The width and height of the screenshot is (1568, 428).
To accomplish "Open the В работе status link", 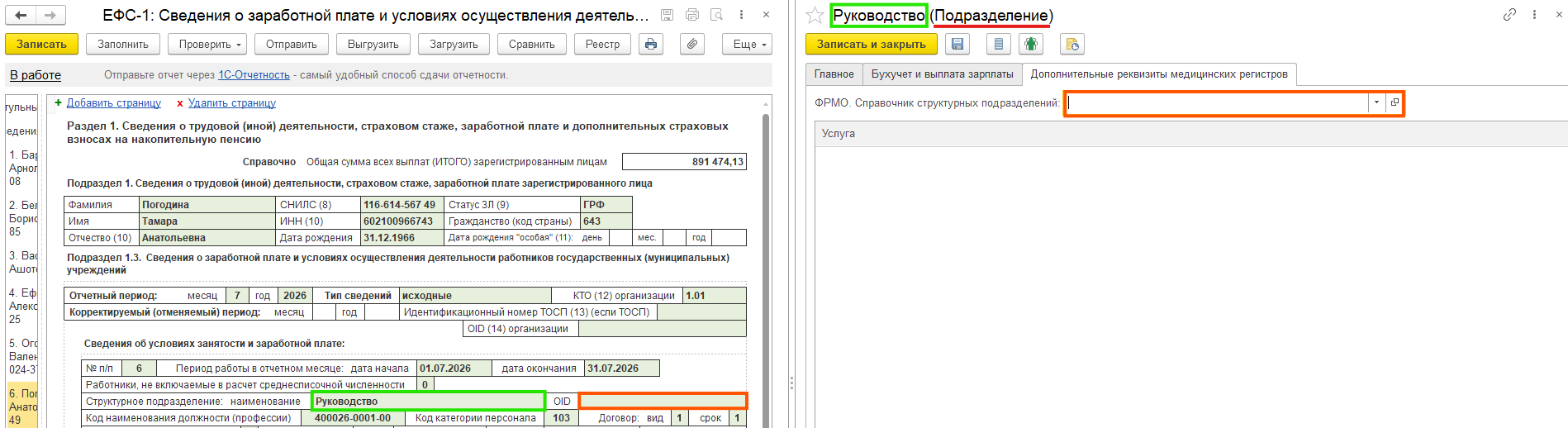I will (36, 75).
